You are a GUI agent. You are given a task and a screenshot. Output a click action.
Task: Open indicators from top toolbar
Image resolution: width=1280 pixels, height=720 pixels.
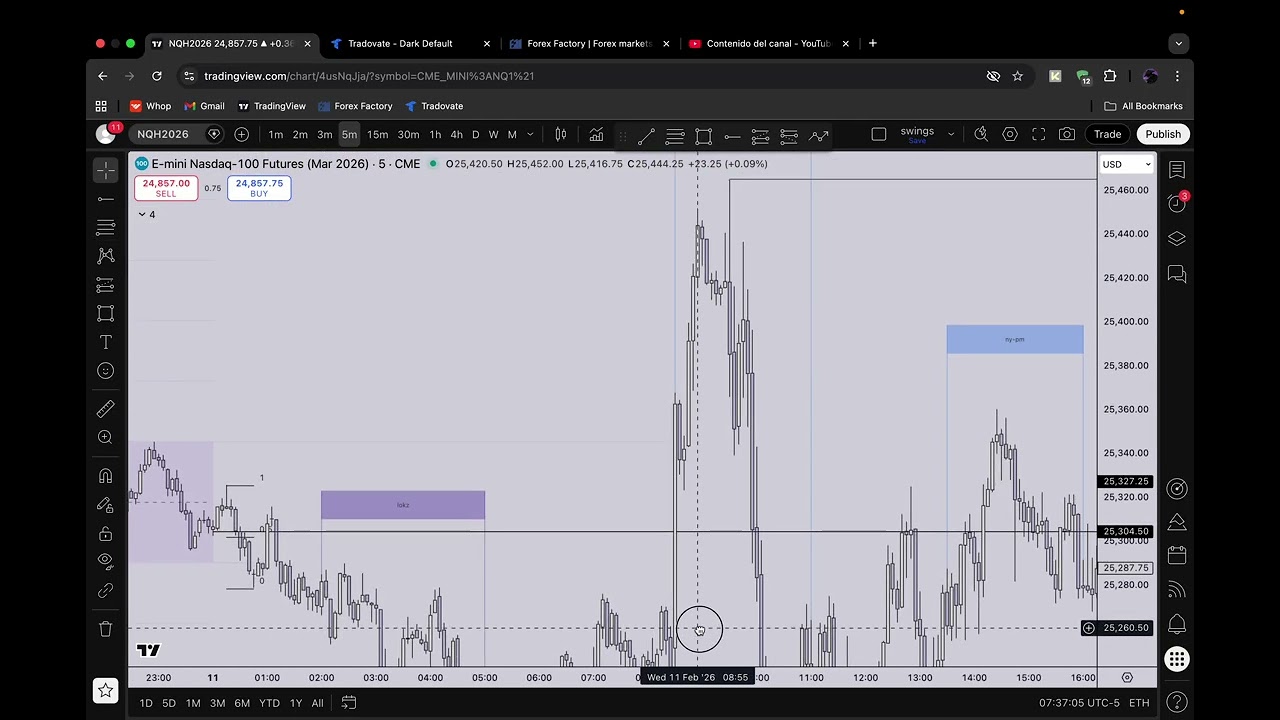pyautogui.click(x=596, y=134)
